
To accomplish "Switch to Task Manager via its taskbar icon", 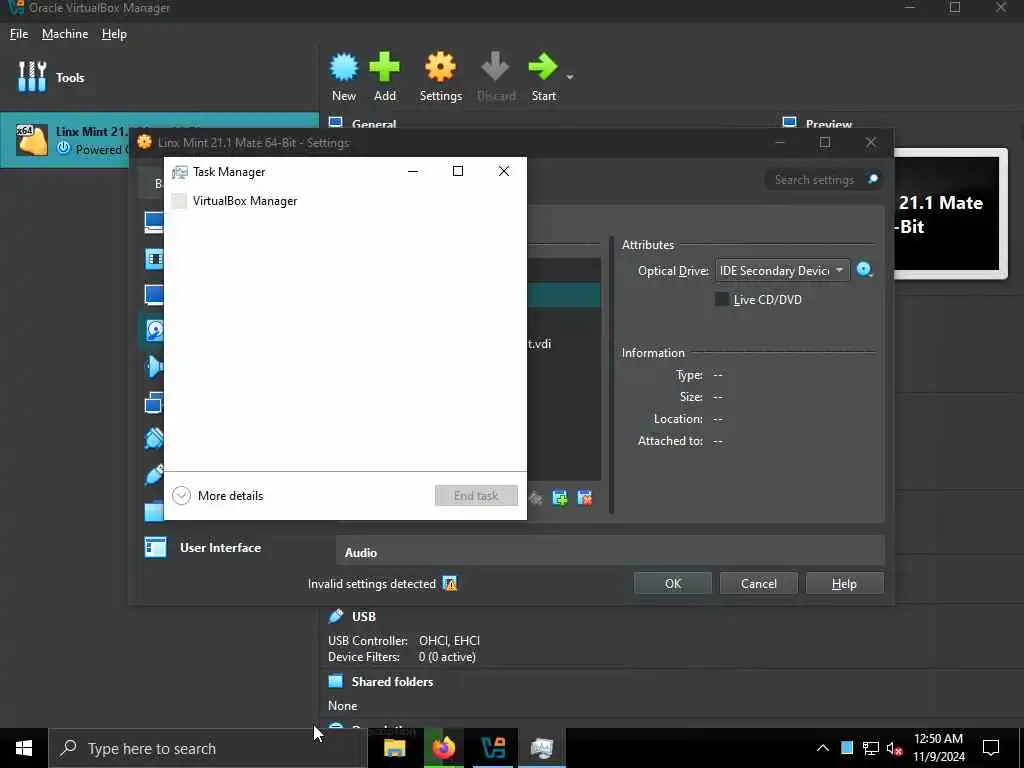I will (541, 748).
